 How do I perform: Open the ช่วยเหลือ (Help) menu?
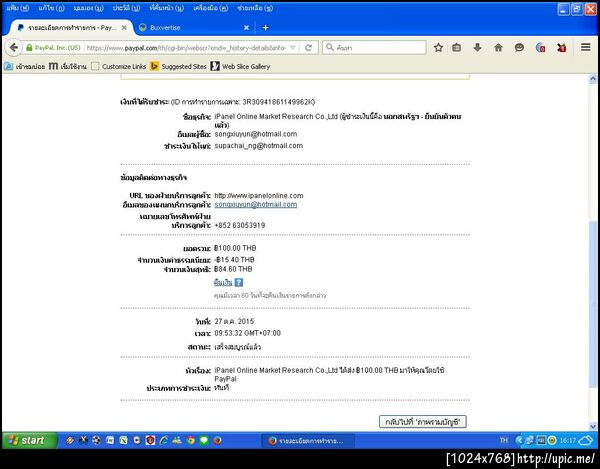[x=255, y=8]
